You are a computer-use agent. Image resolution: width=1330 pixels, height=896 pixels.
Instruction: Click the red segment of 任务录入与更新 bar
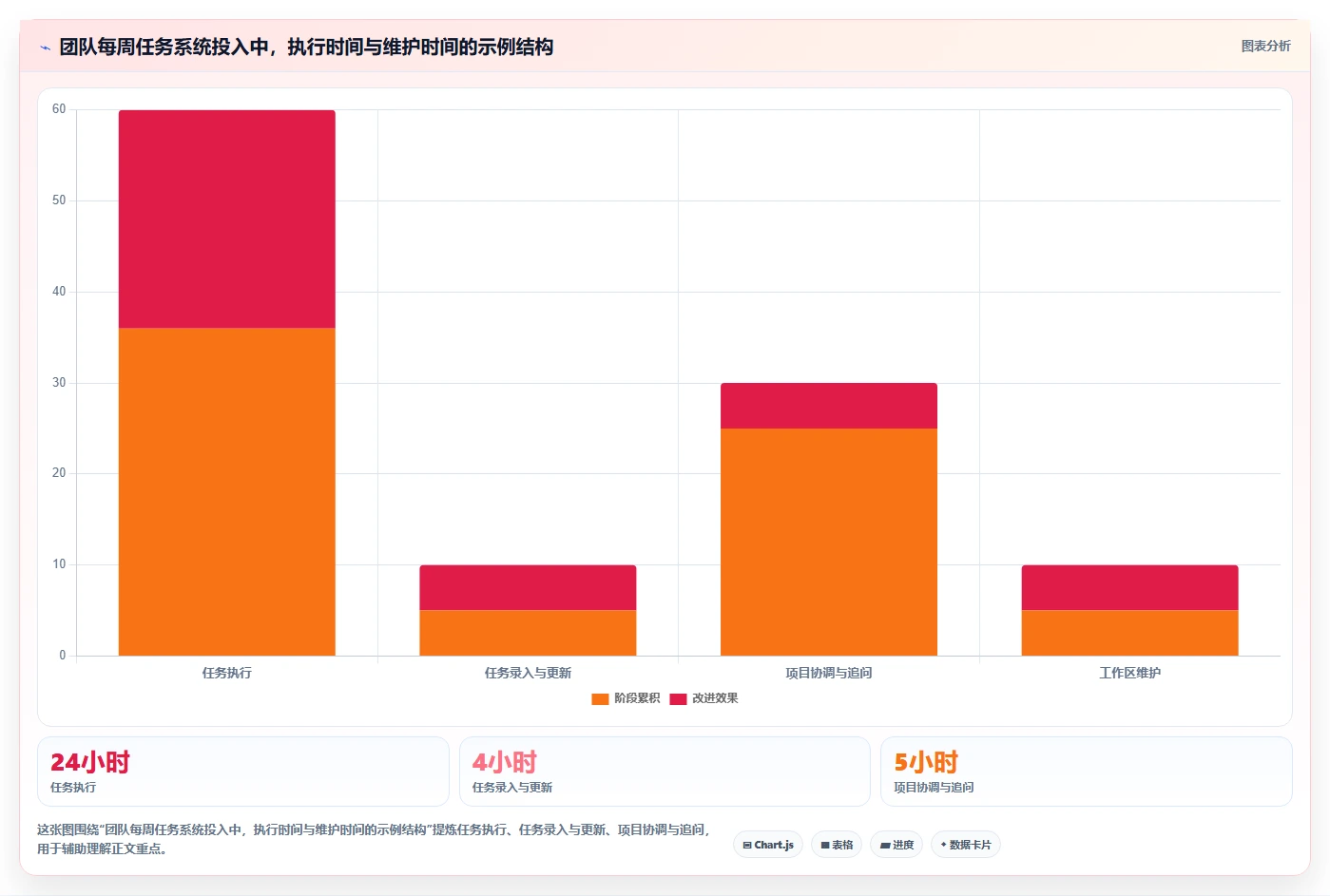point(528,587)
